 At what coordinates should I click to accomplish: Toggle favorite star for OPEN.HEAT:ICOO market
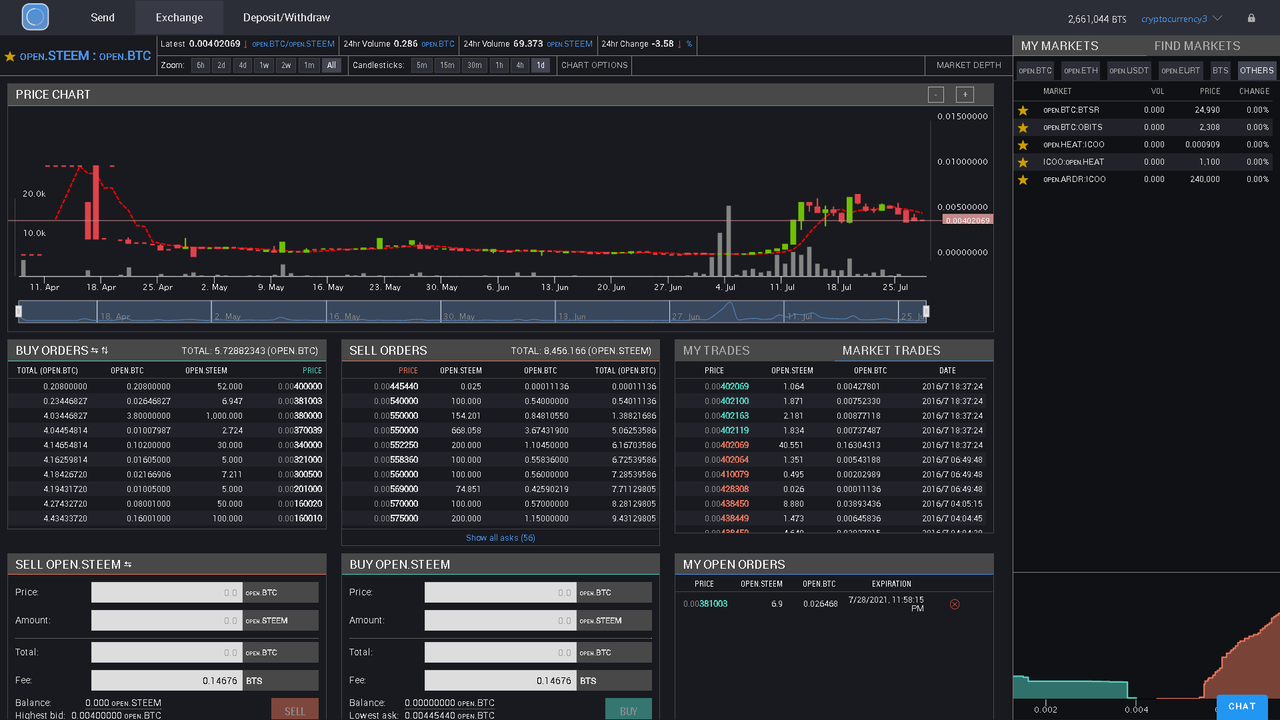pos(1023,145)
